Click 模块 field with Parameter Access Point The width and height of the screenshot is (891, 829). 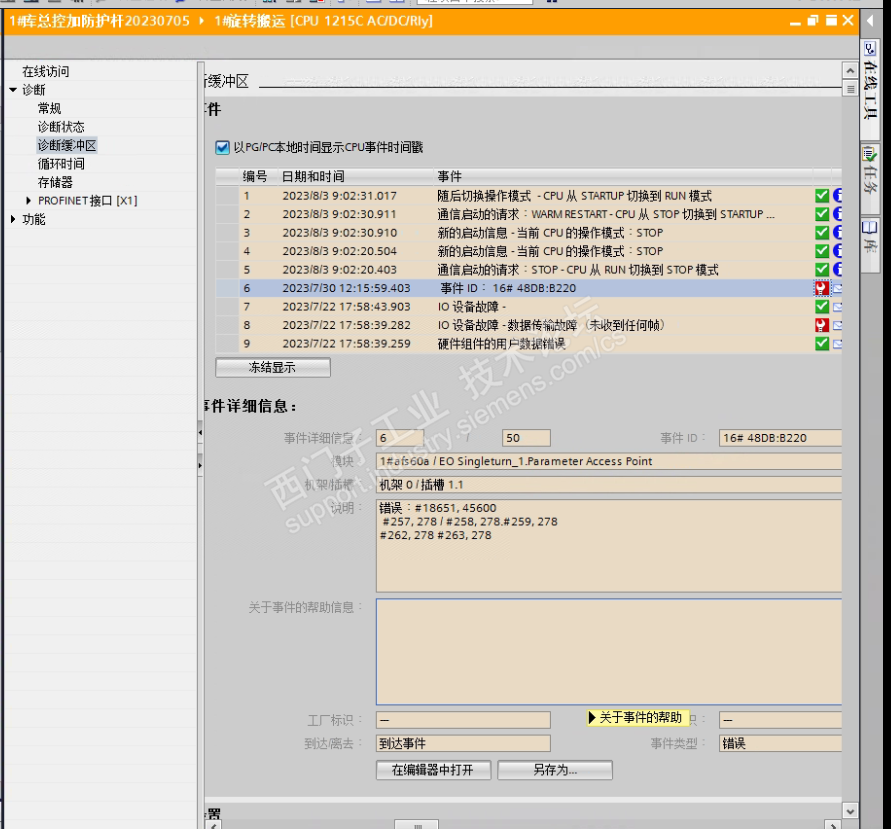[609, 461]
